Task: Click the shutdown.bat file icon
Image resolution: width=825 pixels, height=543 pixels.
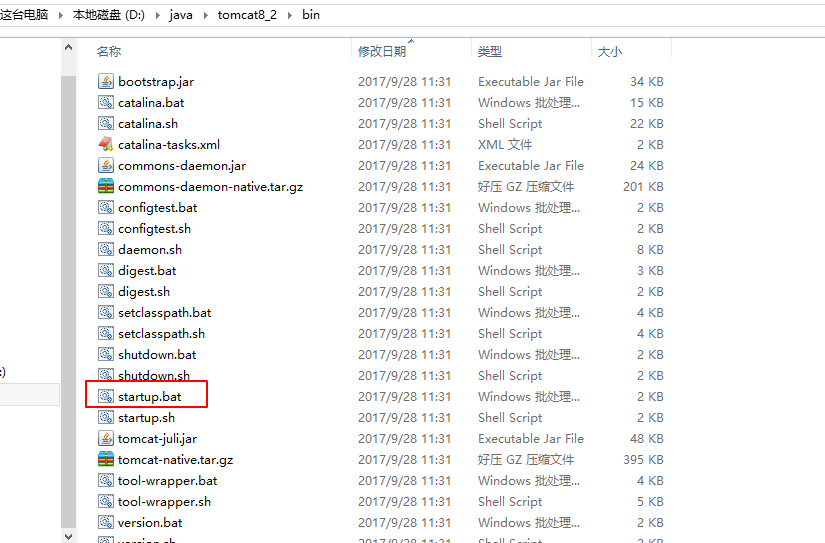Action: pos(106,355)
